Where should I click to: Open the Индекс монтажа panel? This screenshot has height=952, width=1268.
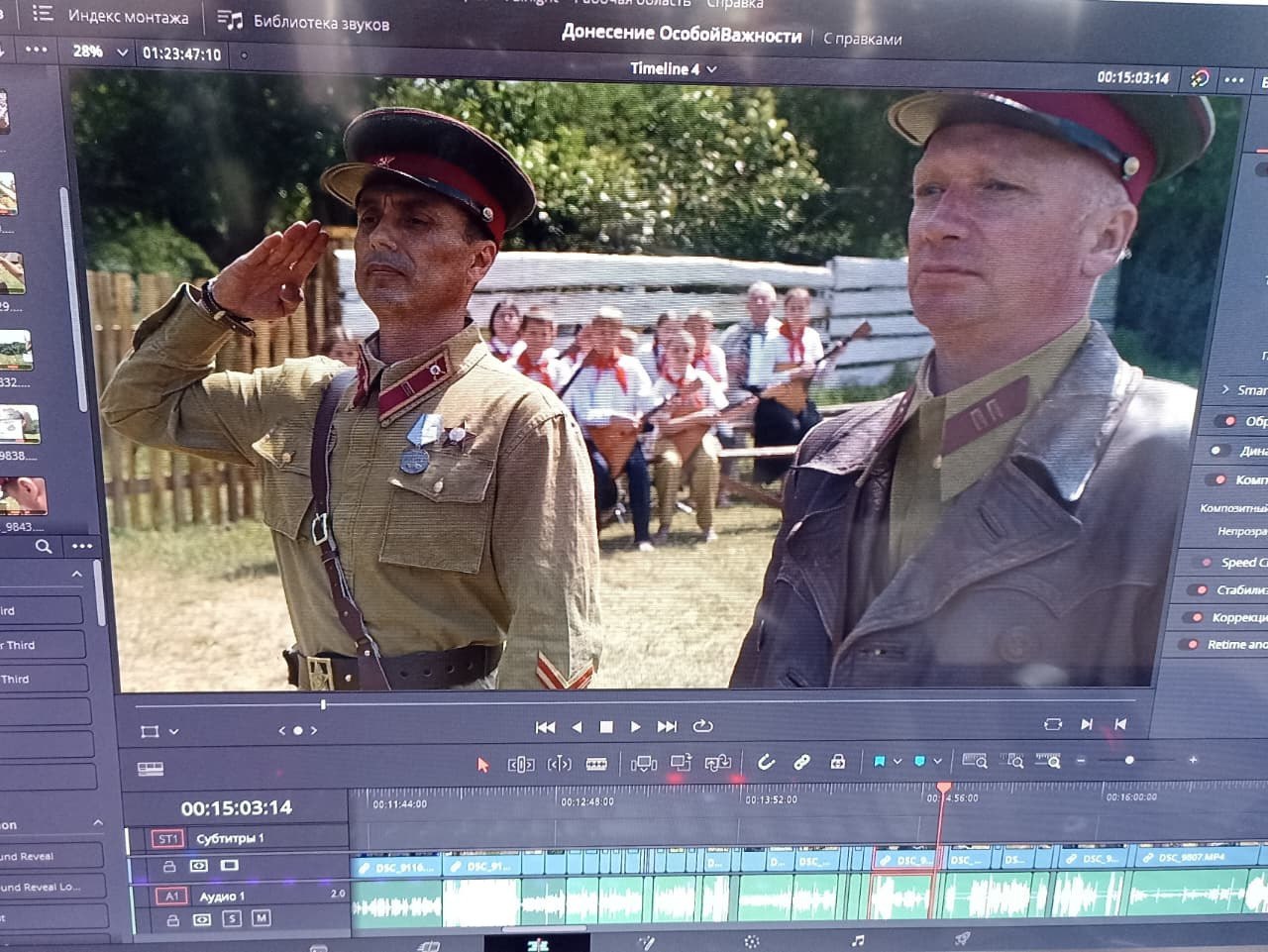tap(110, 17)
